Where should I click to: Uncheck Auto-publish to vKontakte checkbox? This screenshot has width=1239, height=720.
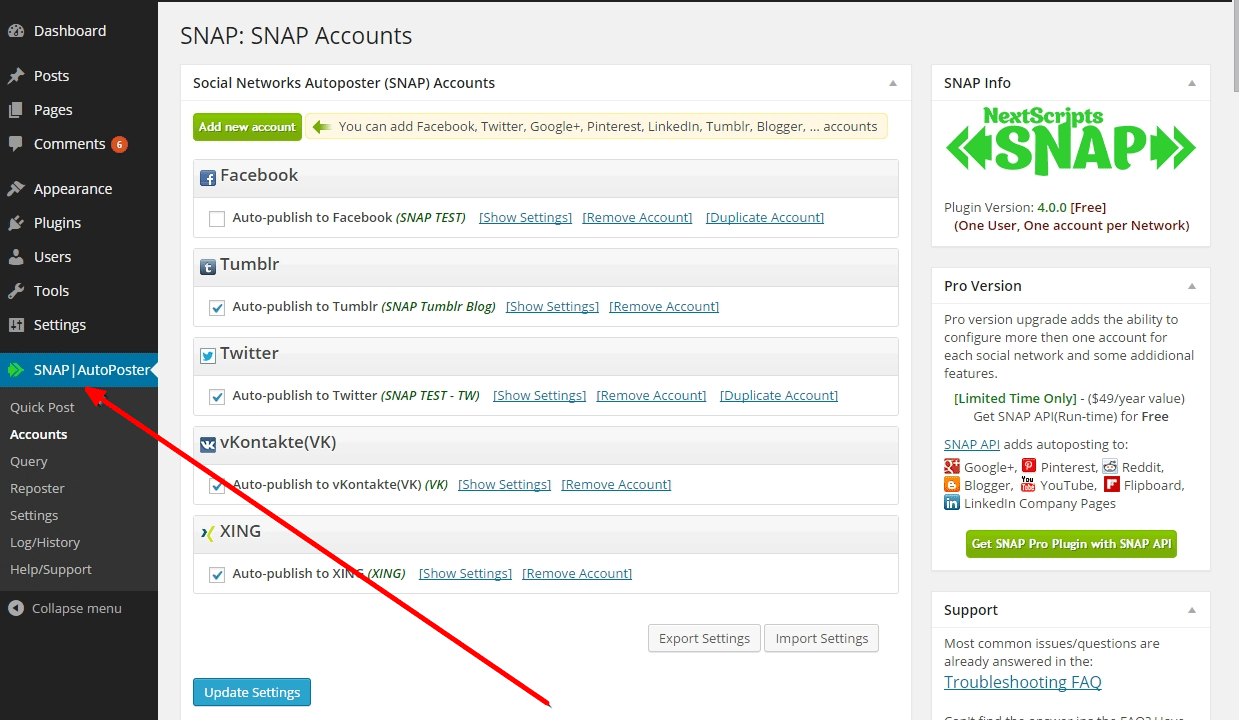tap(217, 486)
